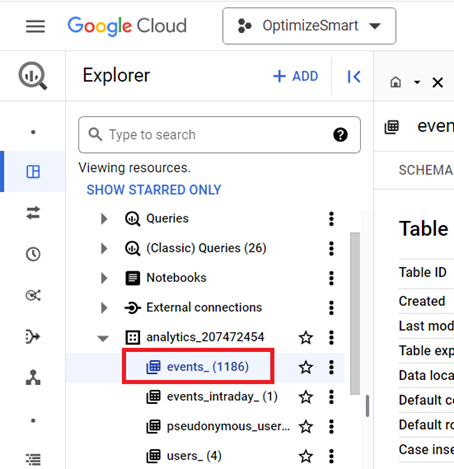454x469 pixels.
Task: Open the hierarchy node icon in sidebar
Action: click(33, 377)
